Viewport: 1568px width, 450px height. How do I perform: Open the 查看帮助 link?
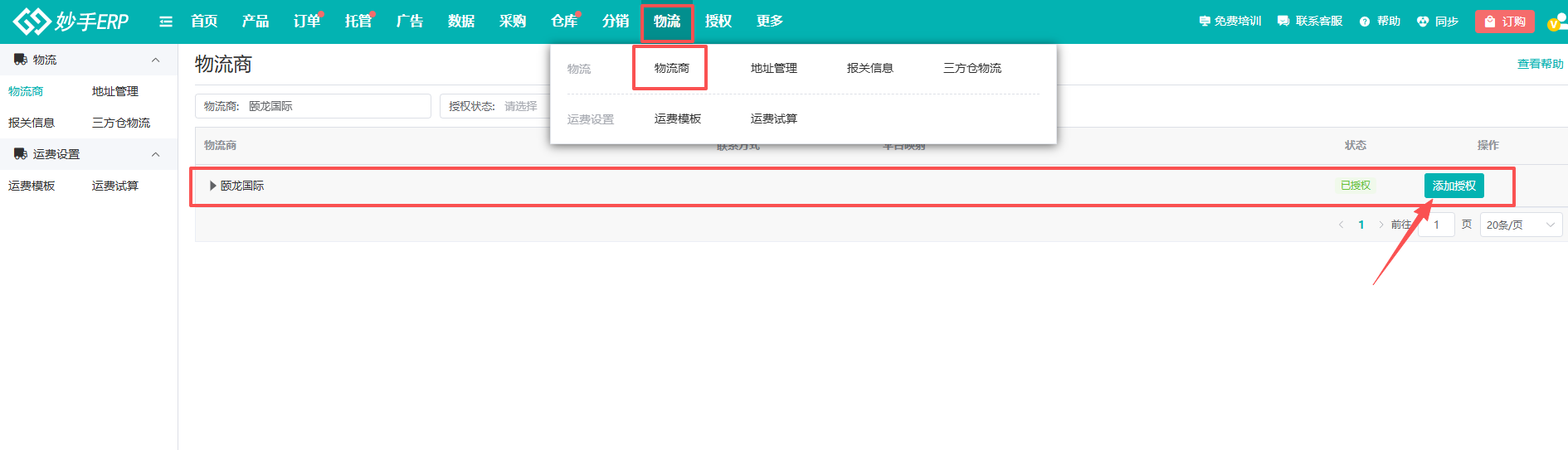1540,64
